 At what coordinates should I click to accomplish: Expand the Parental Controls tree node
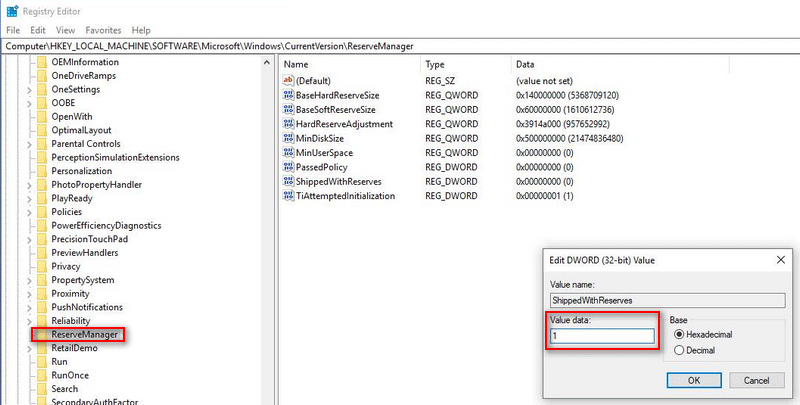30,144
